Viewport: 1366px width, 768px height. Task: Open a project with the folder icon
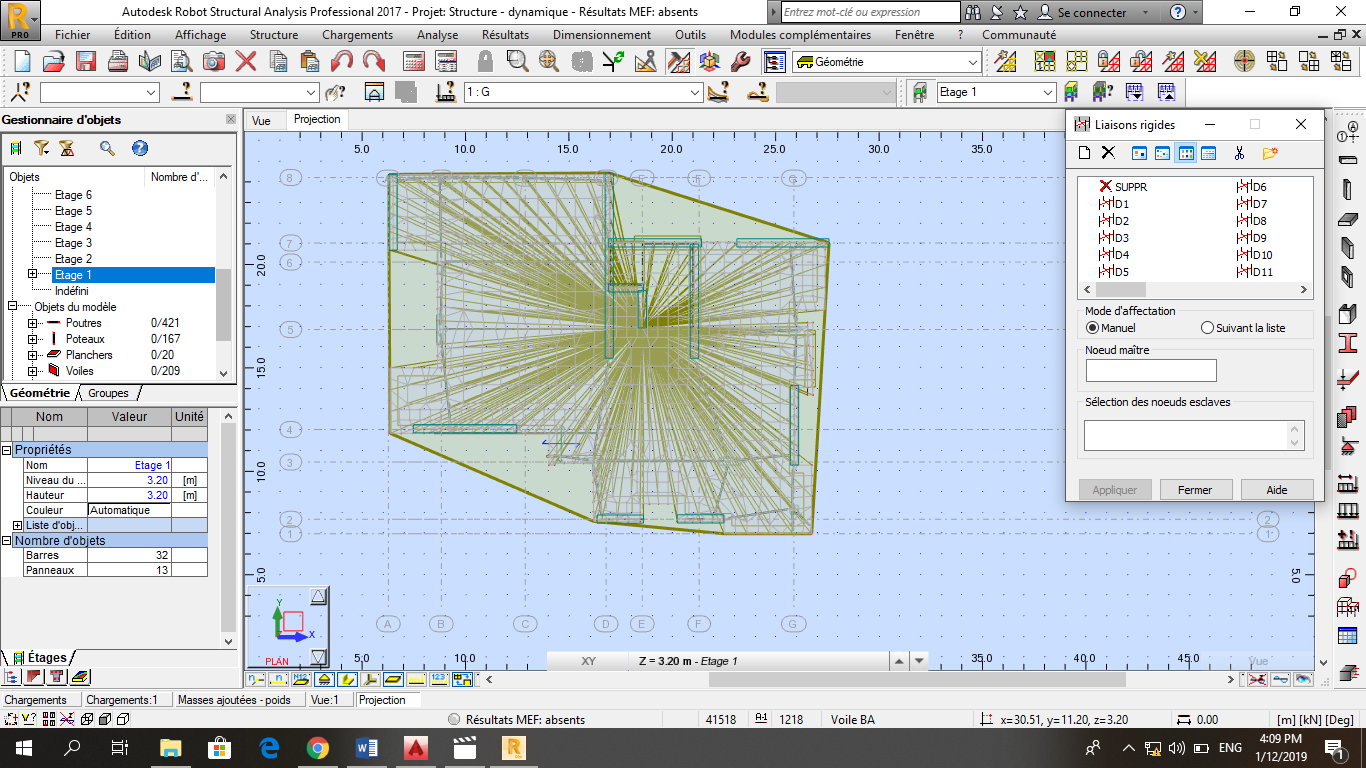tap(53, 62)
